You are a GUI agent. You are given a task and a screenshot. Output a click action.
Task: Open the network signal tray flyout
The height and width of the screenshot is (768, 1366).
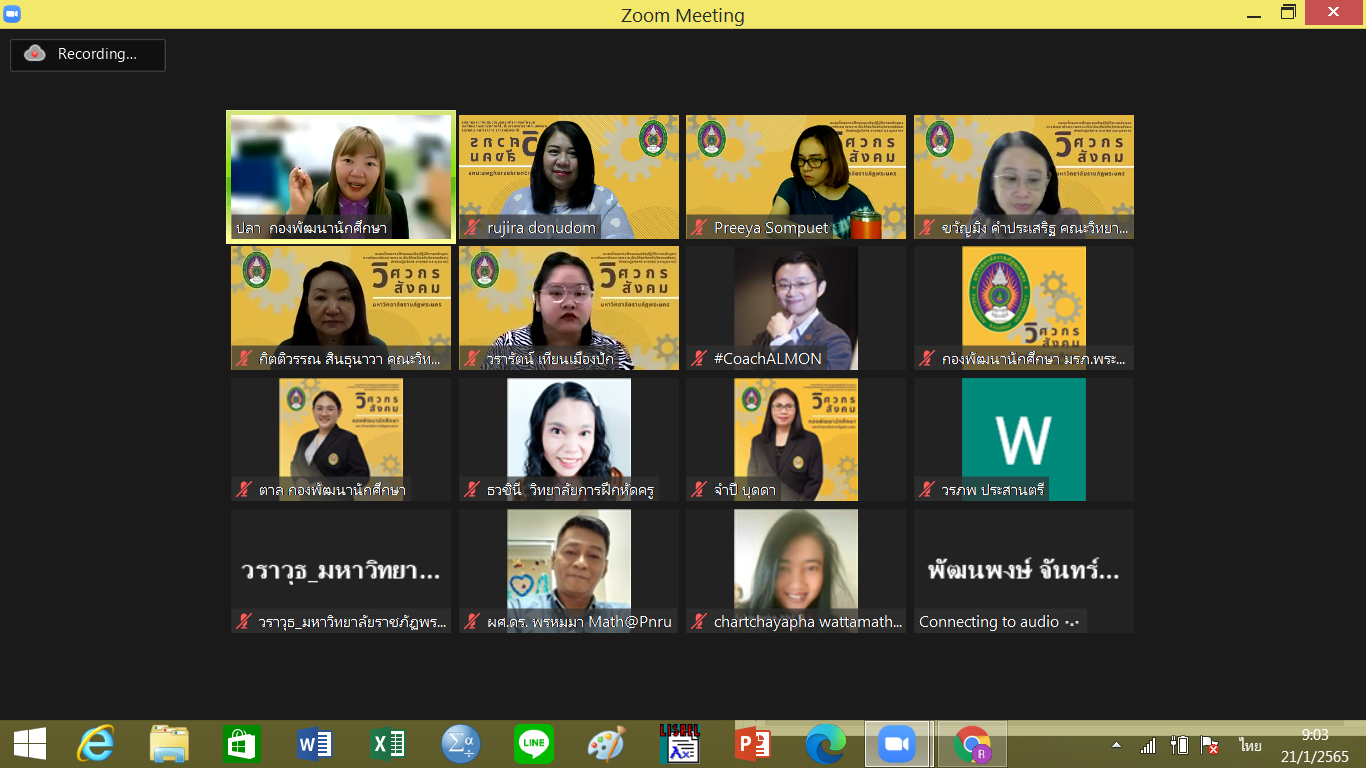(x=1148, y=746)
